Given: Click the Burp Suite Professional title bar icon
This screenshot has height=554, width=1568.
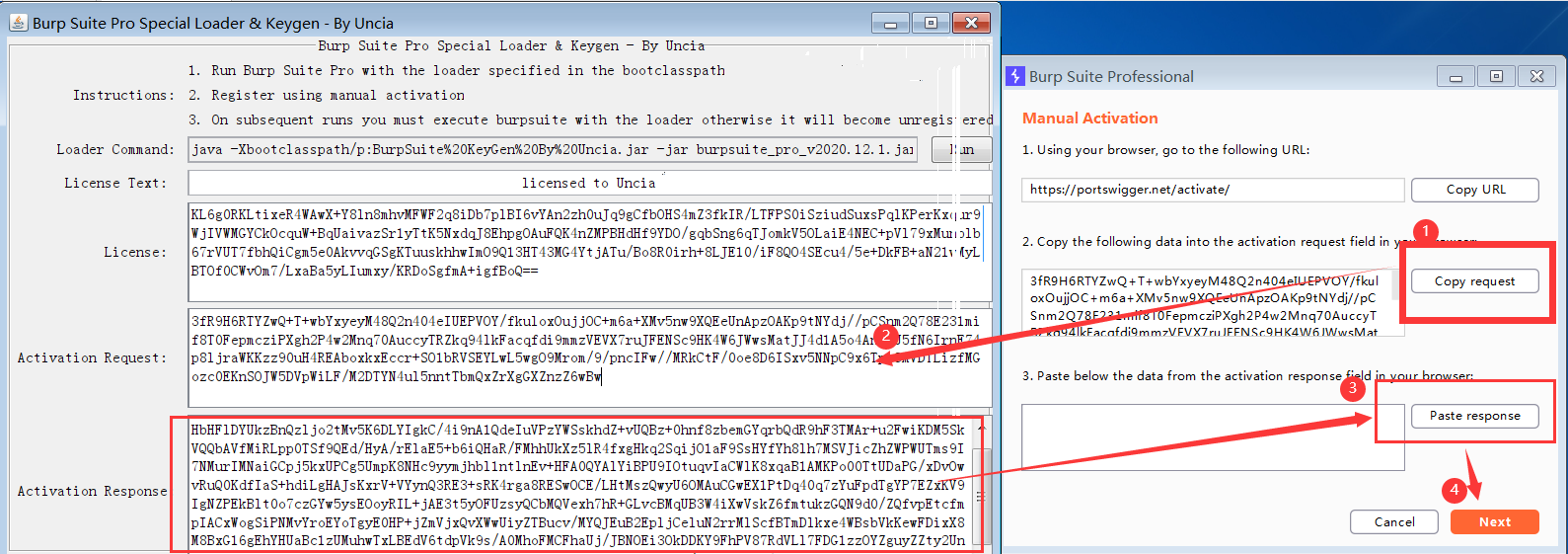Looking at the screenshot, I should 1015,76.
